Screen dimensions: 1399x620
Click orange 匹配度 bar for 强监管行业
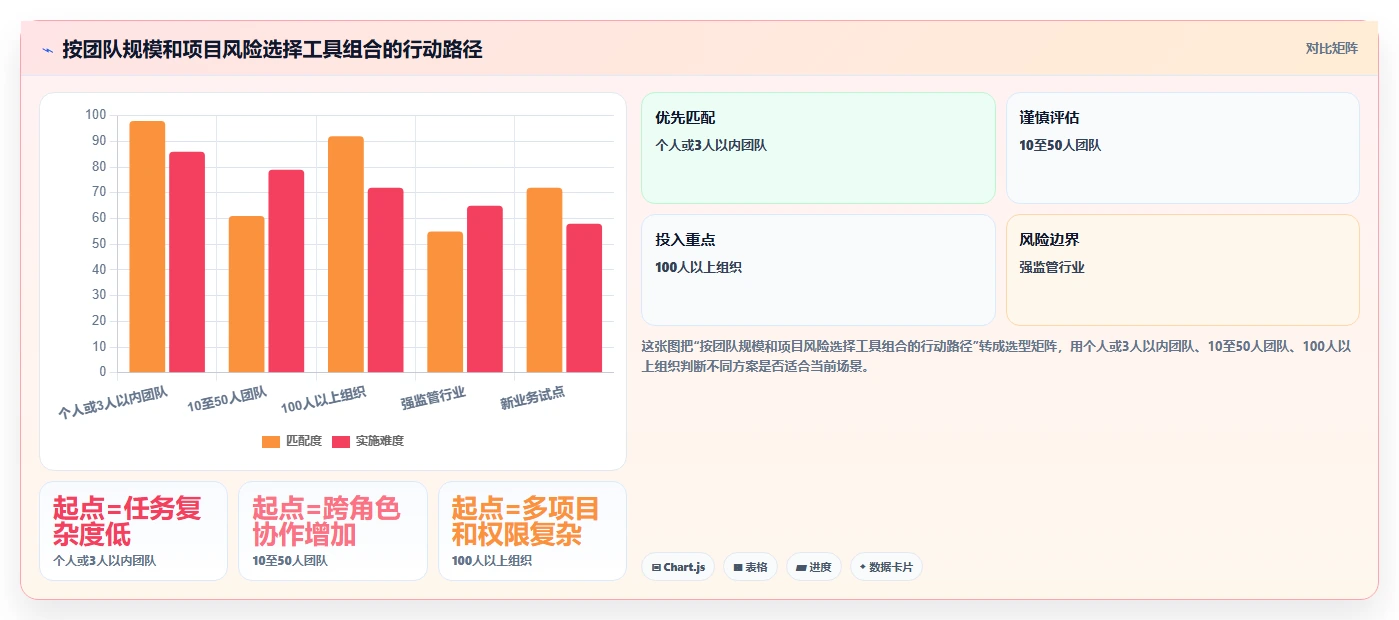pos(445,302)
